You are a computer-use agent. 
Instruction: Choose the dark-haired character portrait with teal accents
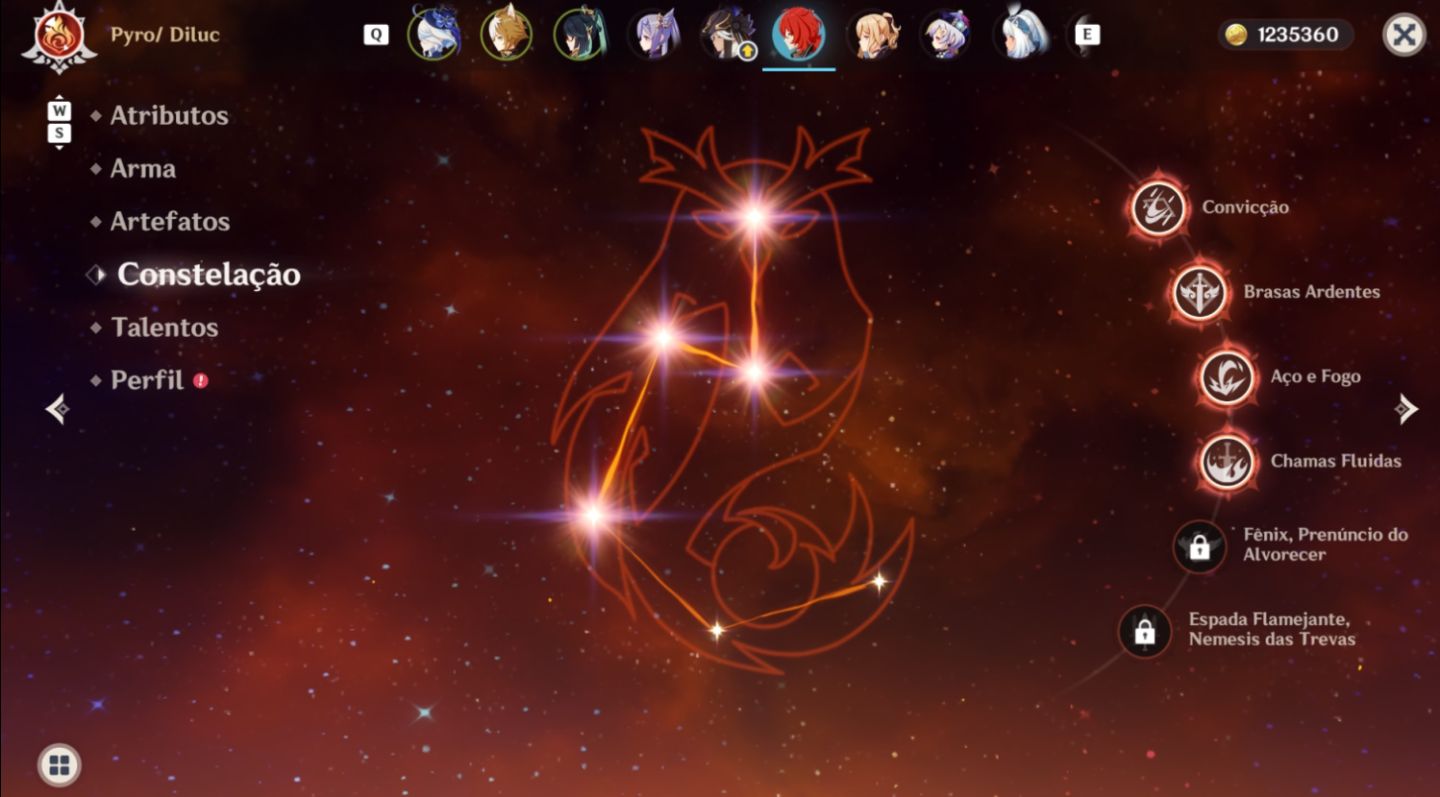[579, 34]
